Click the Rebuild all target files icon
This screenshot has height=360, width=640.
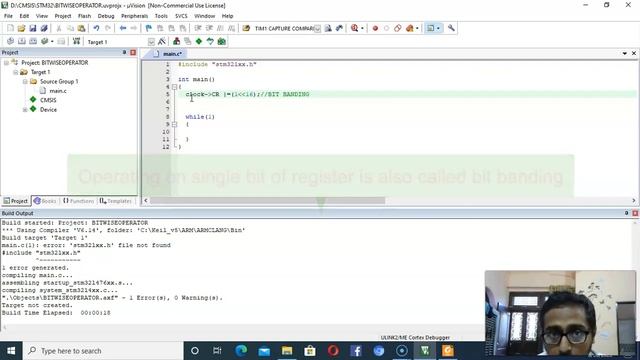[x=33, y=42]
